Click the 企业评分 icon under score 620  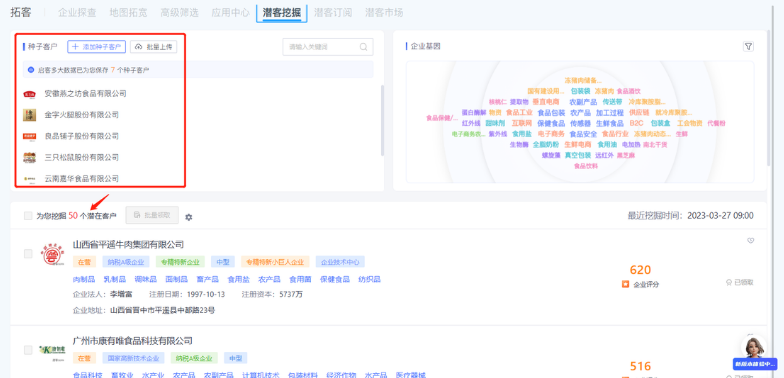[x=625, y=284]
